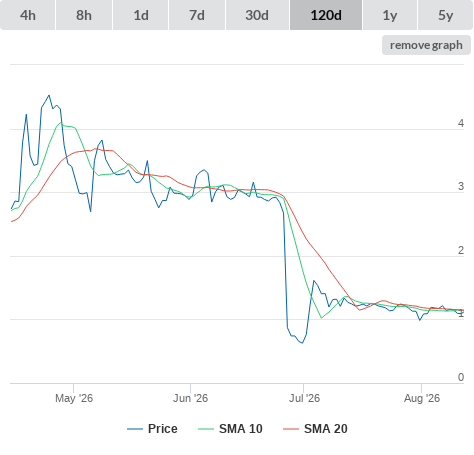Click the red SMA 20 legend marker
The height and width of the screenshot is (455, 474).
[x=291, y=429]
